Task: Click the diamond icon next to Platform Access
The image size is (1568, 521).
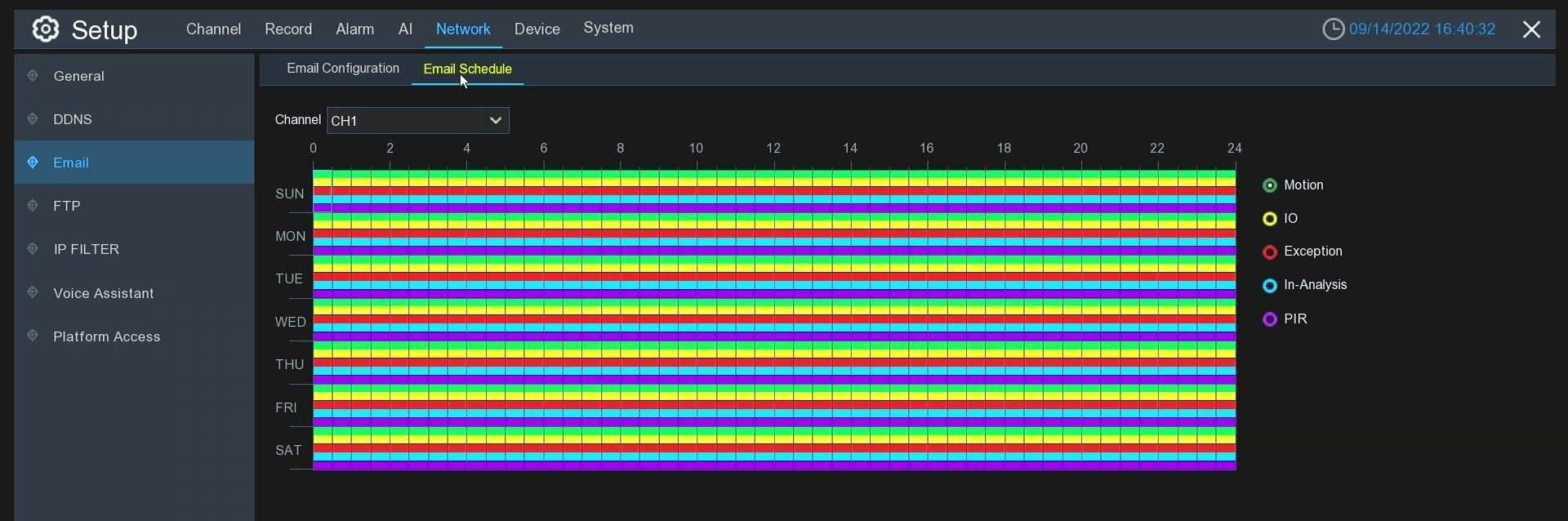Action: pos(33,336)
